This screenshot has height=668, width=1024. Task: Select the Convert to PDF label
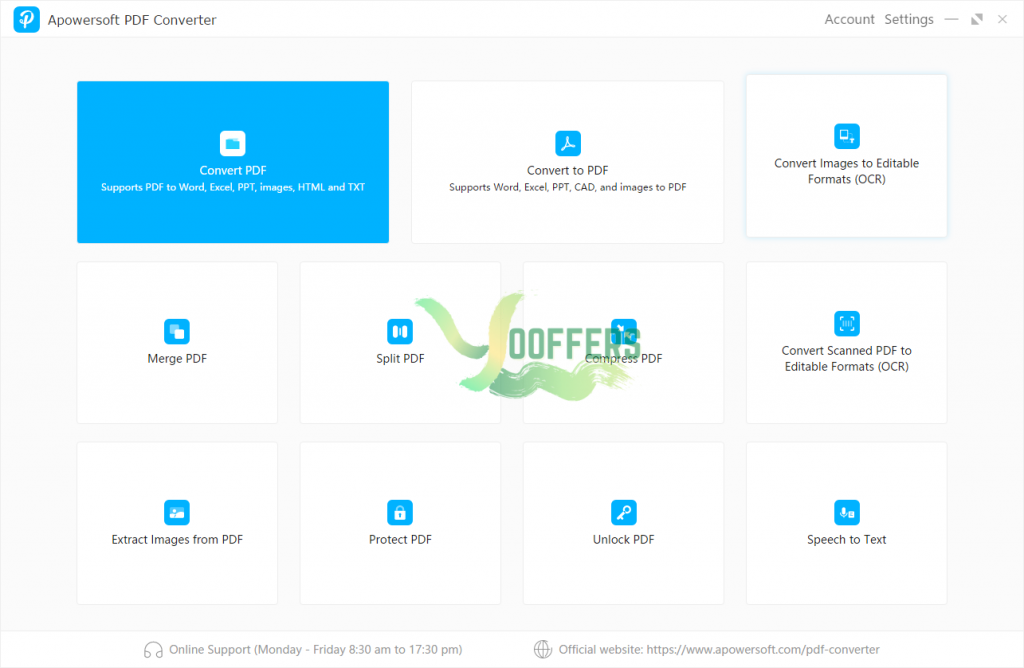click(x=568, y=170)
